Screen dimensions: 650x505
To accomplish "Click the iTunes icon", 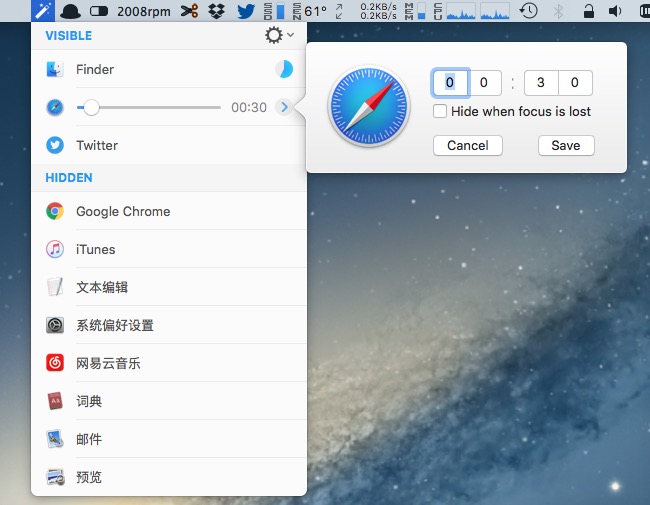I will tap(55, 250).
